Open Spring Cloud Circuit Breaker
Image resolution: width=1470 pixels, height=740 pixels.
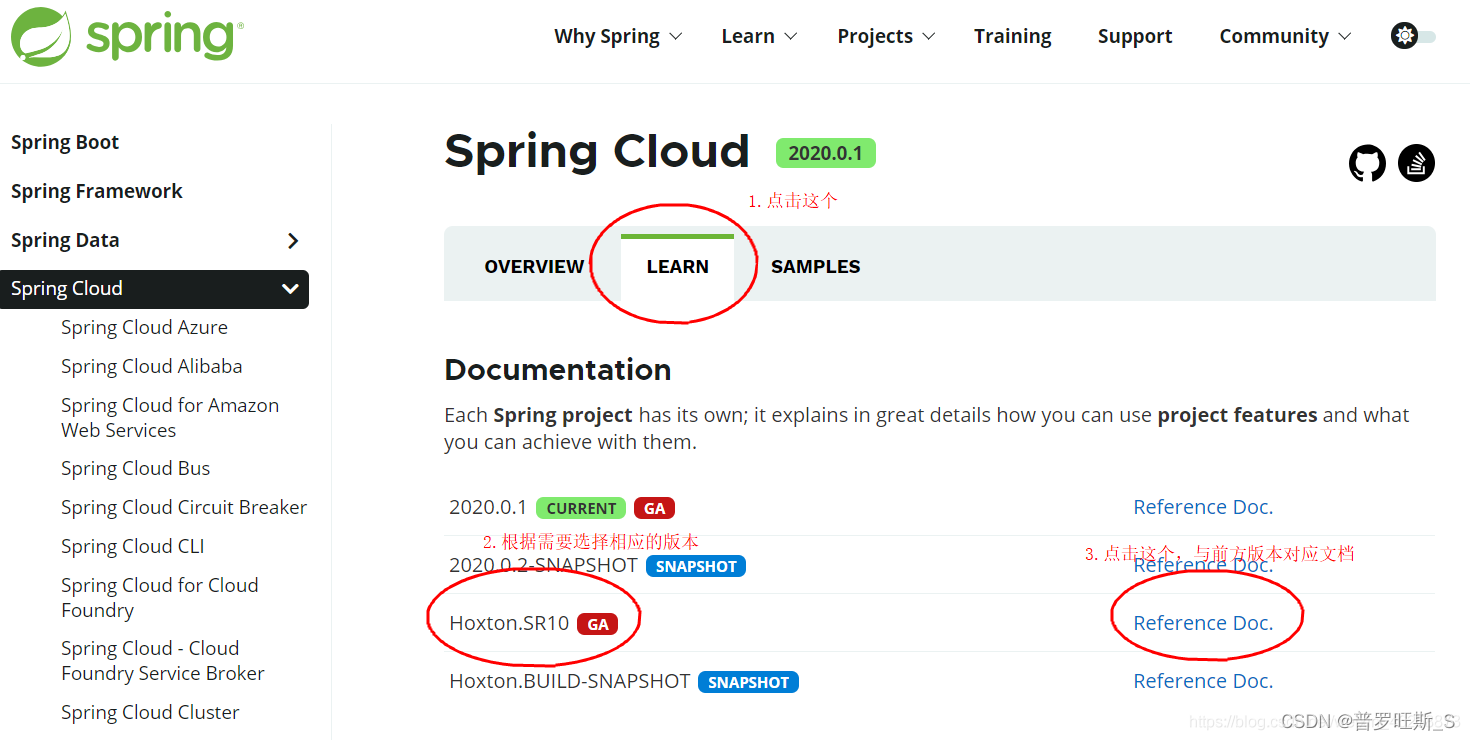click(184, 507)
